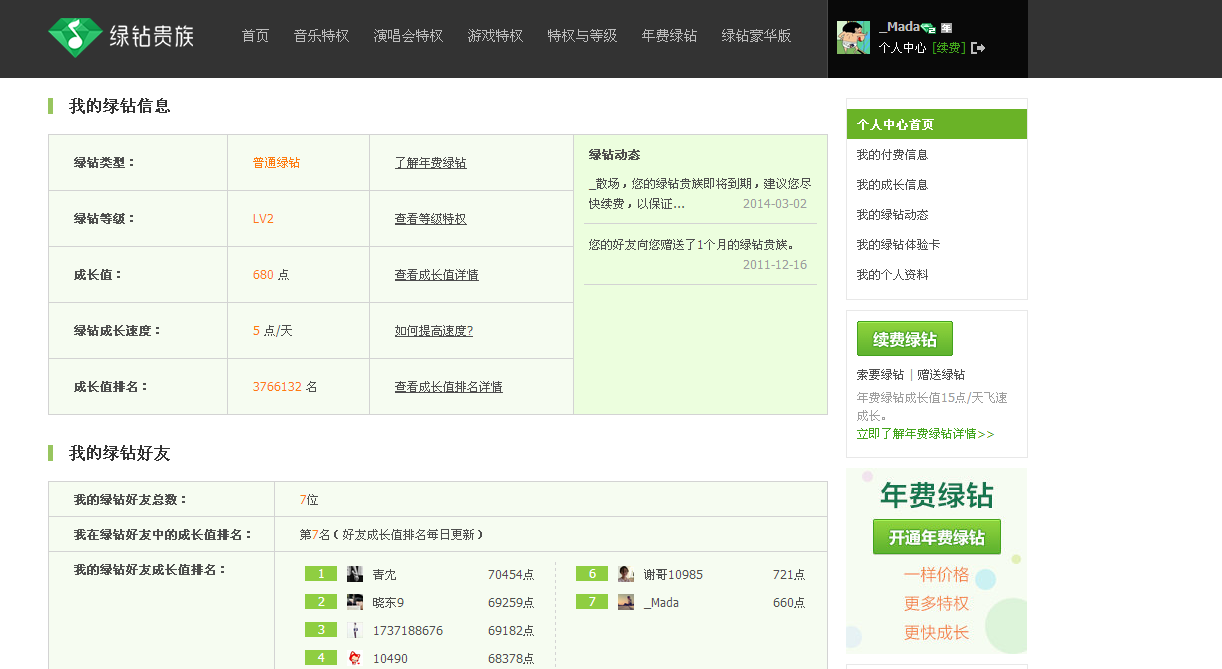This screenshot has height=669, width=1222.
Task: Go to 演唱会特权 in the top navigation
Action: pos(408,36)
